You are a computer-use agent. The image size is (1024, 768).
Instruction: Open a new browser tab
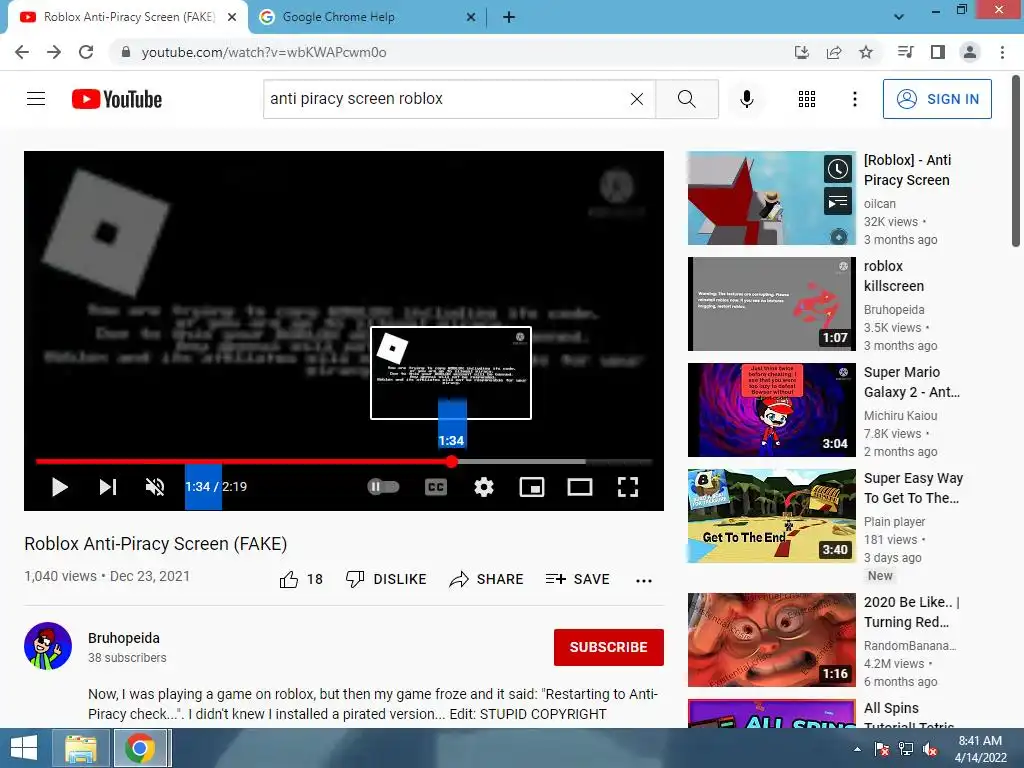[509, 17]
